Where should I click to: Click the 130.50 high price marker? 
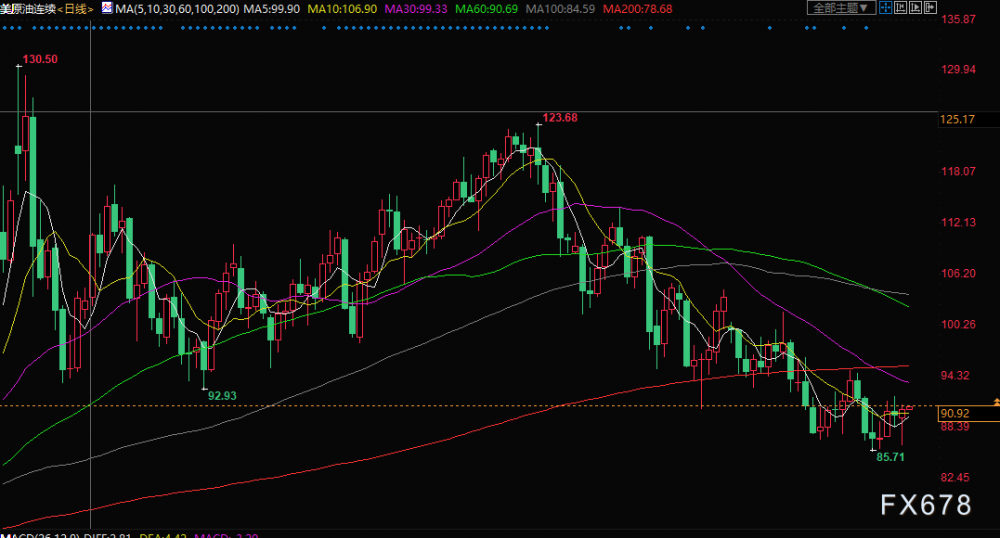click(40, 59)
